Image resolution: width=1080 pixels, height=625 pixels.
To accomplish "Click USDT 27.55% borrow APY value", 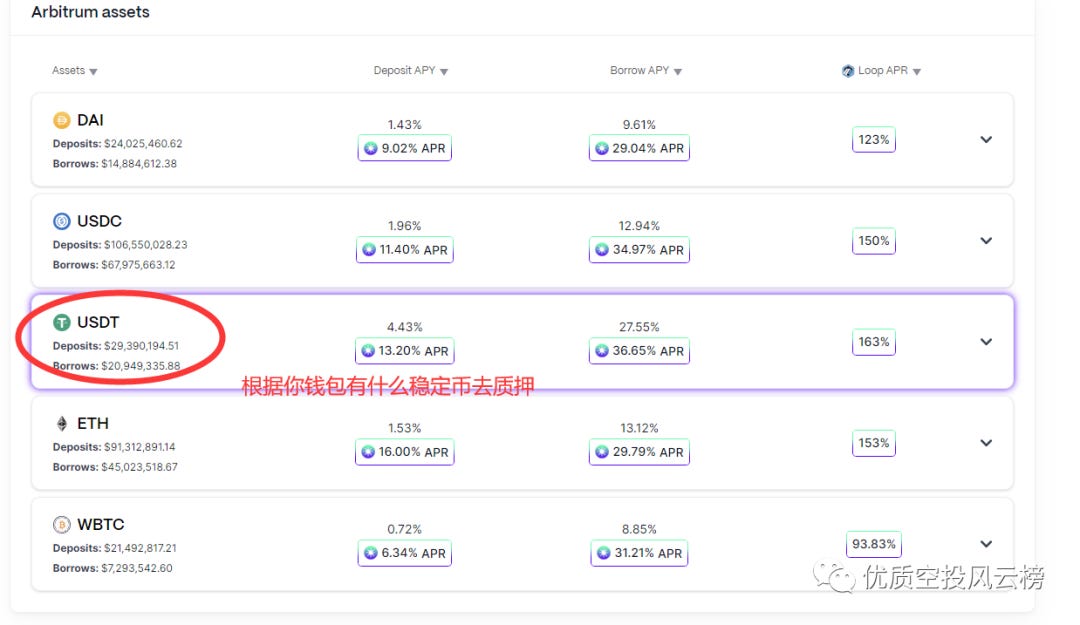I will pos(639,327).
